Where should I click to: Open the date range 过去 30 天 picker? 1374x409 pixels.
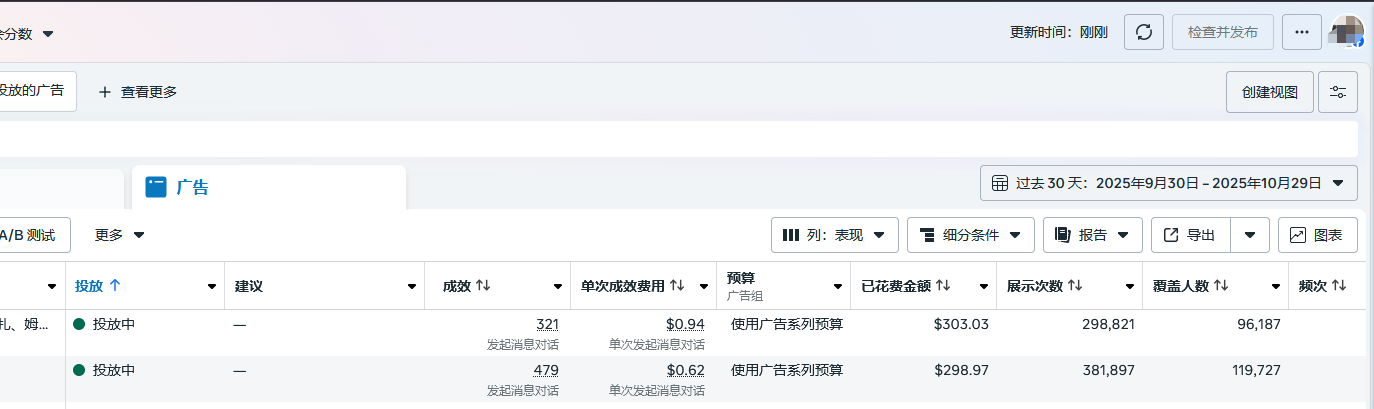[x=1168, y=183]
